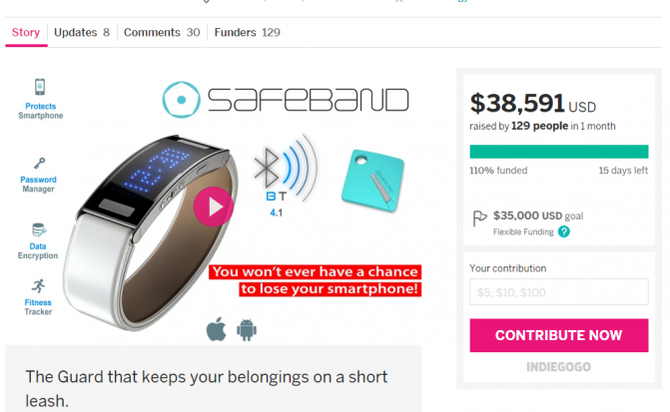Click the Contribute Now button

tap(559, 335)
